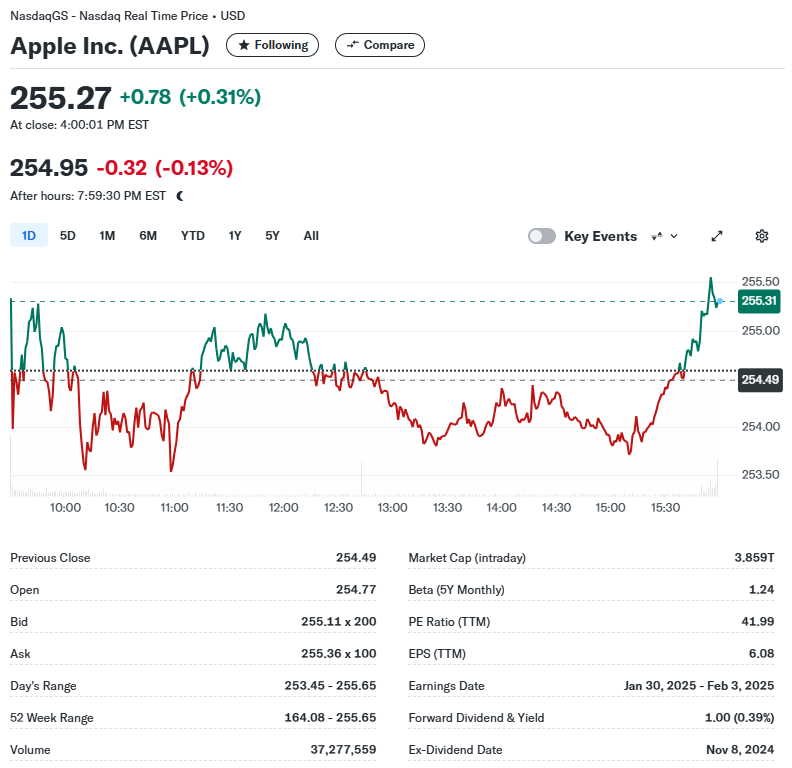
Task: Click the Compare button
Action: [380, 45]
